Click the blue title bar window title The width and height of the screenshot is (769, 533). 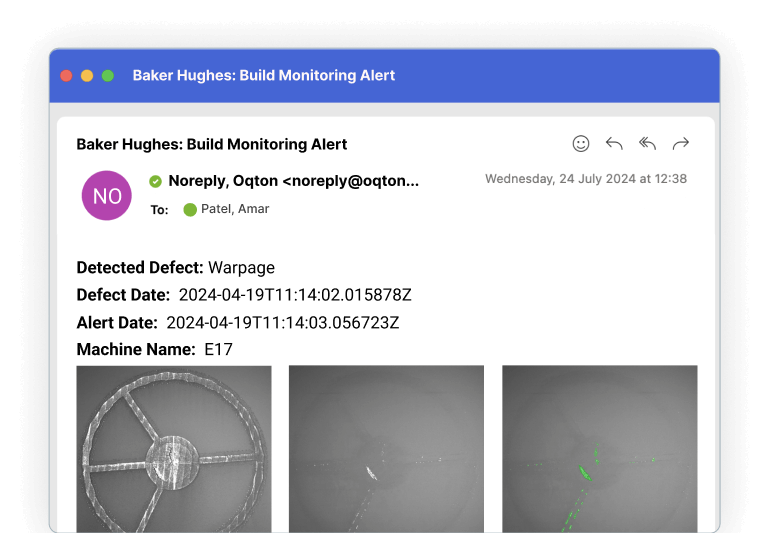pos(264,76)
